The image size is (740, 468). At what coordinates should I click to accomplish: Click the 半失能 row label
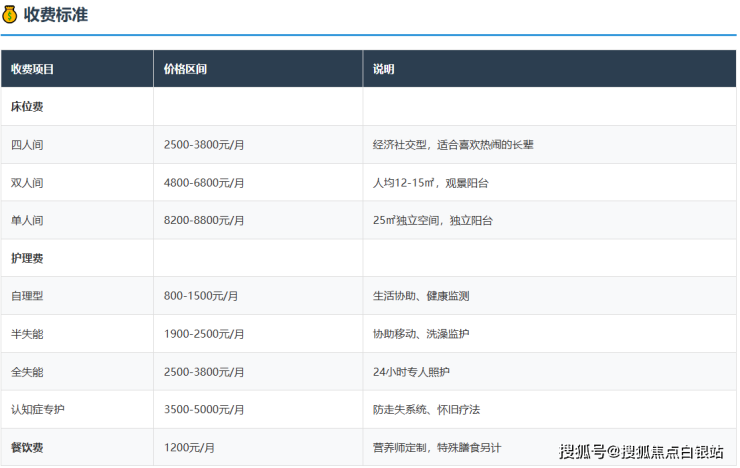click(x=27, y=334)
